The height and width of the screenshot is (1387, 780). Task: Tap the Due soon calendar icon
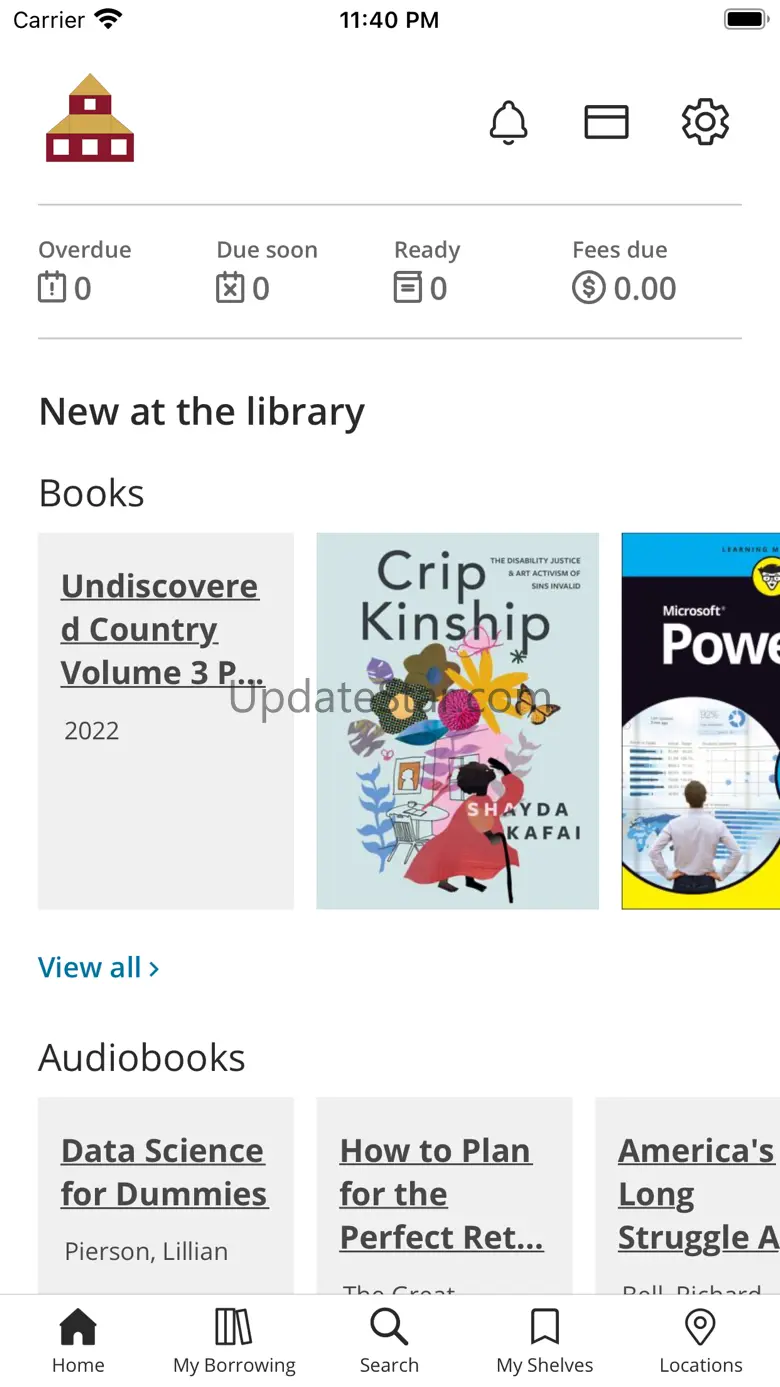pyautogui.click(x=230, y=288)
